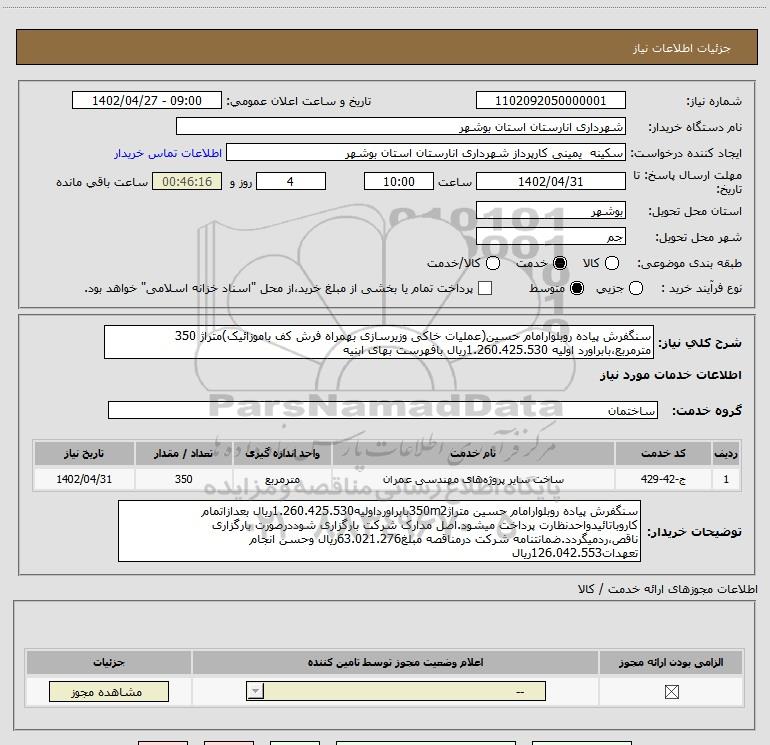The height and width of the screenshot is (745, 770).
Task: Click the توضیحات خریدار text area
Action: click(x=379, y=531)
